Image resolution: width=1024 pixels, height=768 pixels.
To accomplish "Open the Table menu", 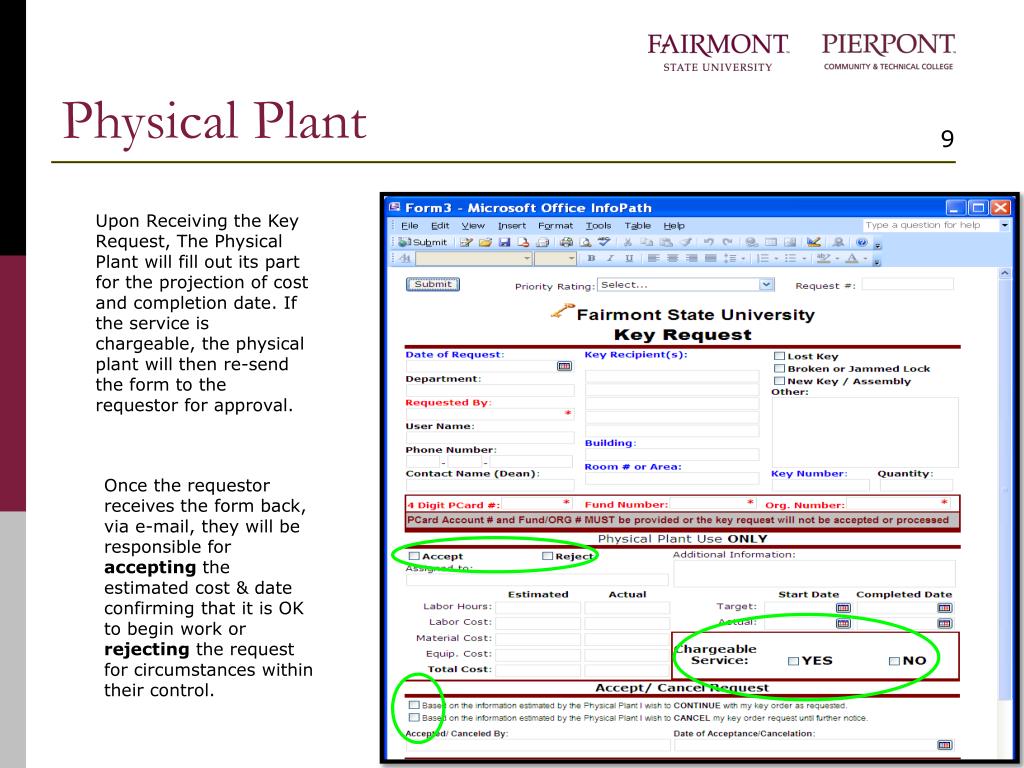I will (x=637, y=225).
